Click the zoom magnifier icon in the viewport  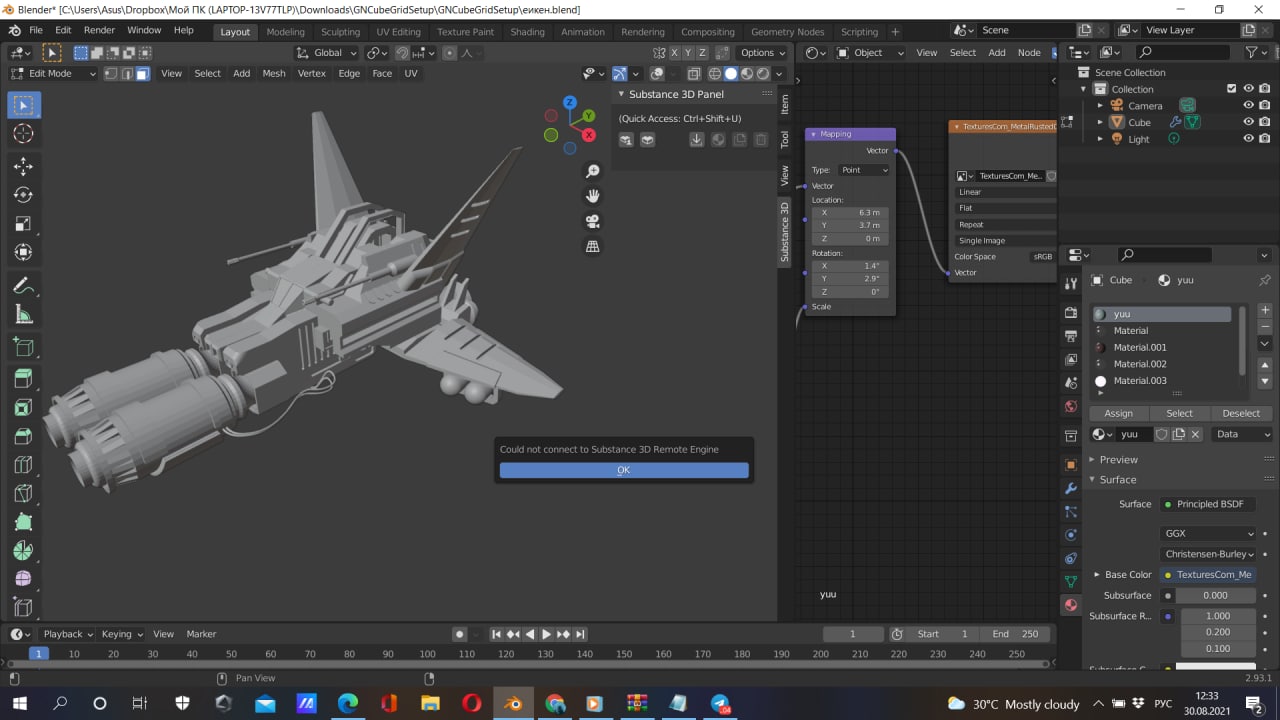(x=593, y=171)
